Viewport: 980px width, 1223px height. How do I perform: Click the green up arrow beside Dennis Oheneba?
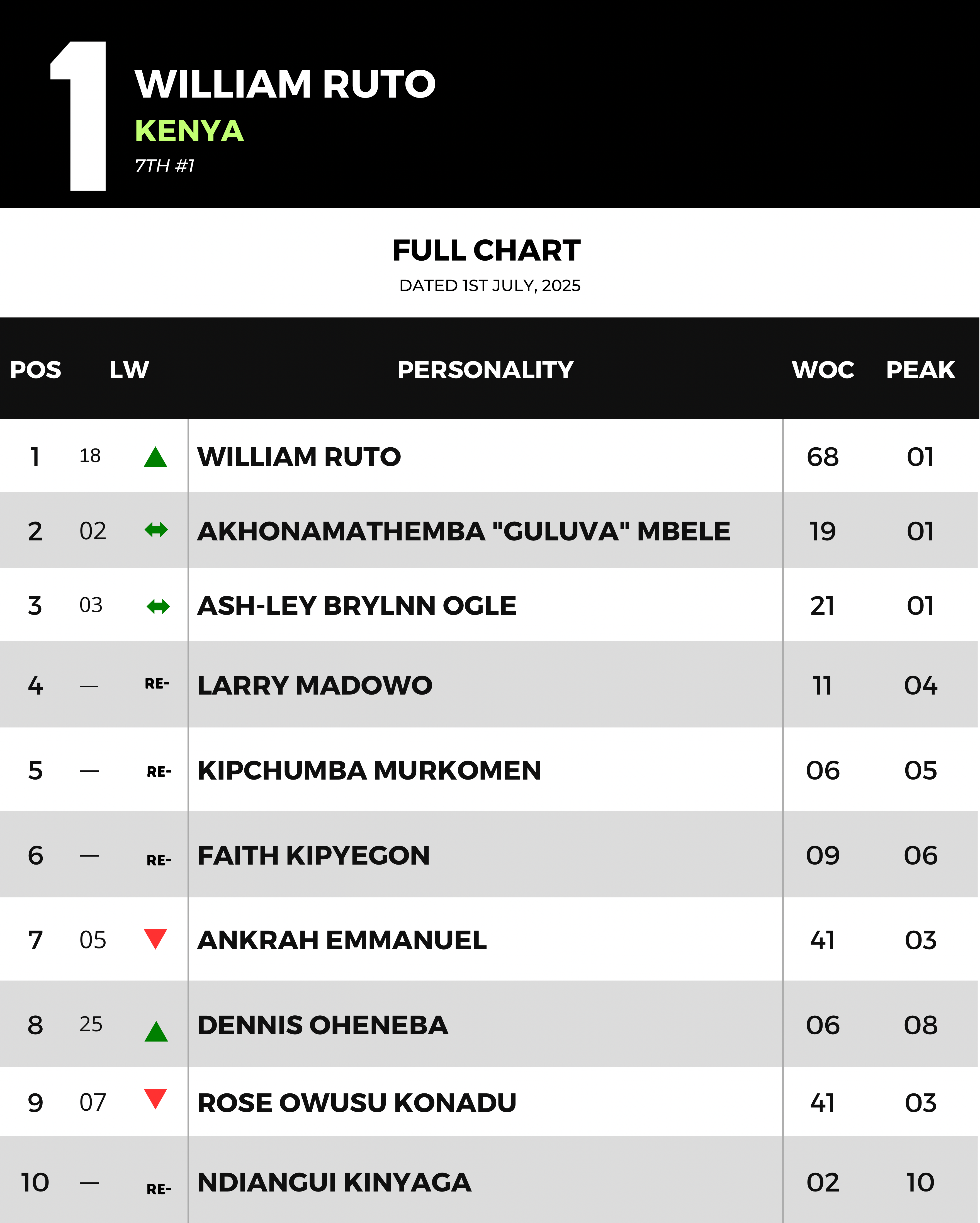[156, 1031]
